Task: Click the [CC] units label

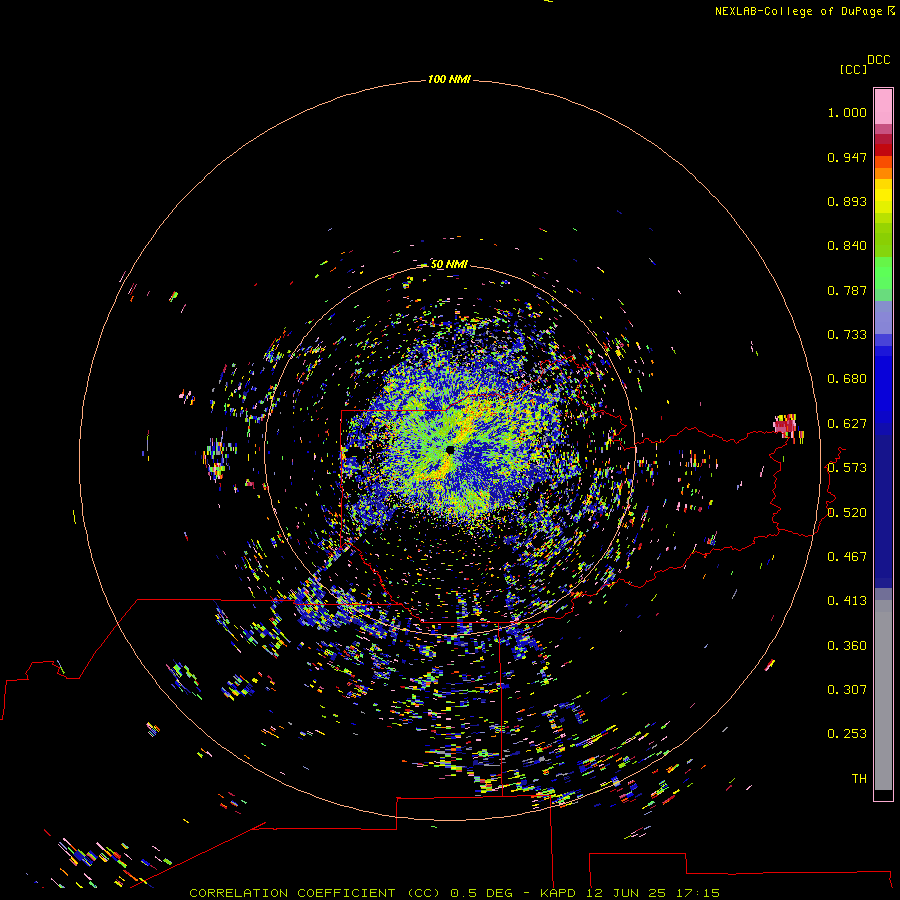Action: point(853,69)
